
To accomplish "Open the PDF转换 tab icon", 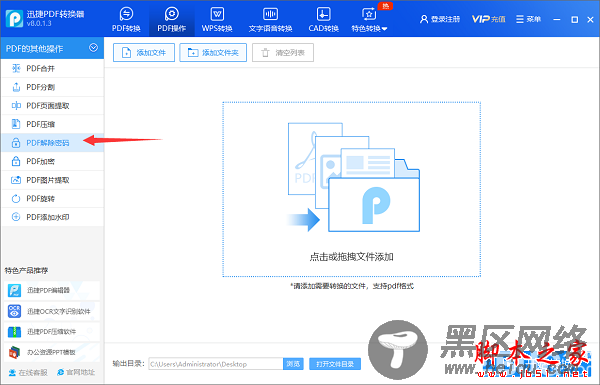I will (x=126, y=14).
